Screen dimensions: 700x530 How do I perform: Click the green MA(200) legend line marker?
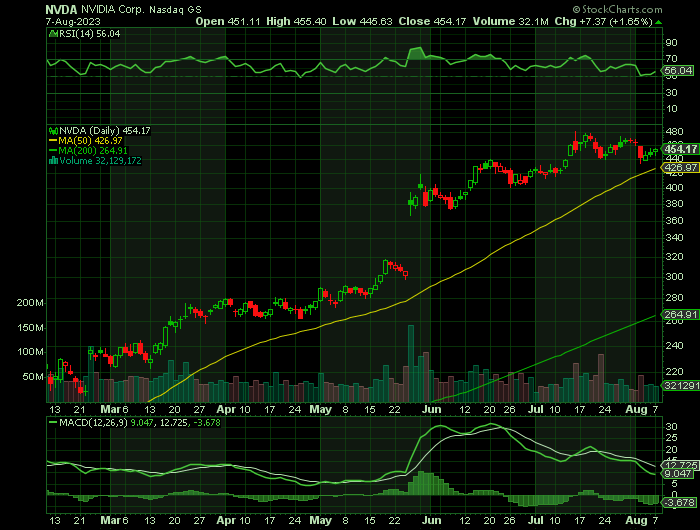coord(53,151)
